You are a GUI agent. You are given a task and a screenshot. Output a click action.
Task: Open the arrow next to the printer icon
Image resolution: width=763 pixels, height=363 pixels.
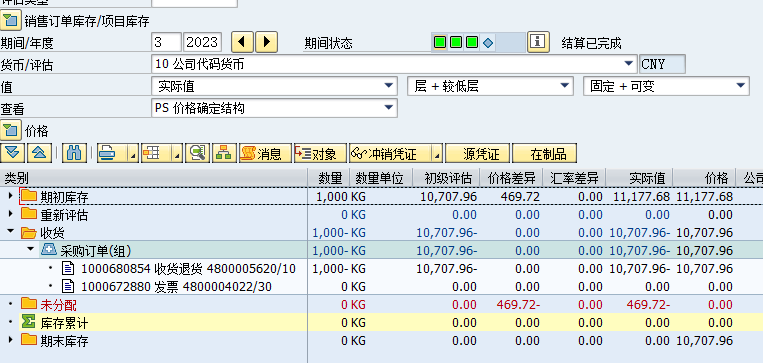[x=133, y=154]
